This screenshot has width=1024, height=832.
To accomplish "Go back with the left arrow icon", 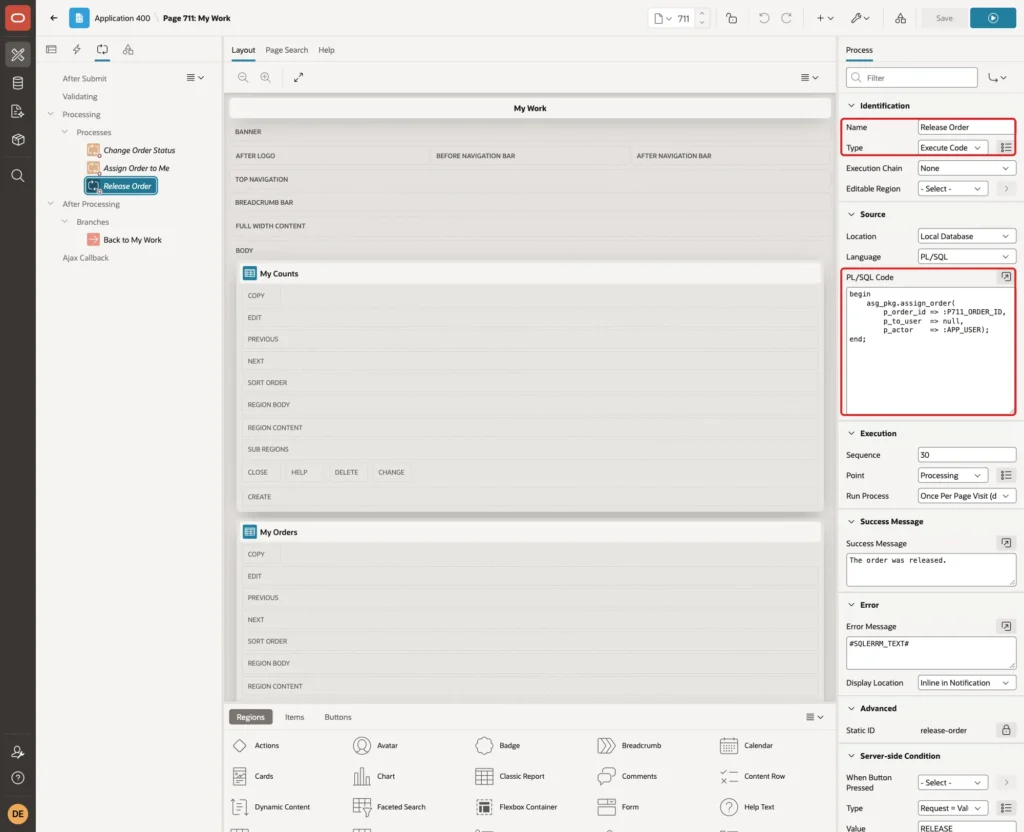I will coord(54,18).
